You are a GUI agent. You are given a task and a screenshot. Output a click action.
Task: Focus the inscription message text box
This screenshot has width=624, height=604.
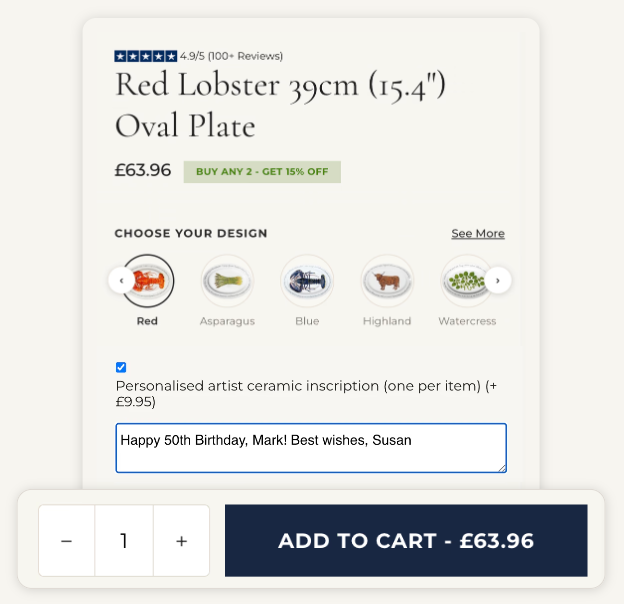(x=311, y=448)
